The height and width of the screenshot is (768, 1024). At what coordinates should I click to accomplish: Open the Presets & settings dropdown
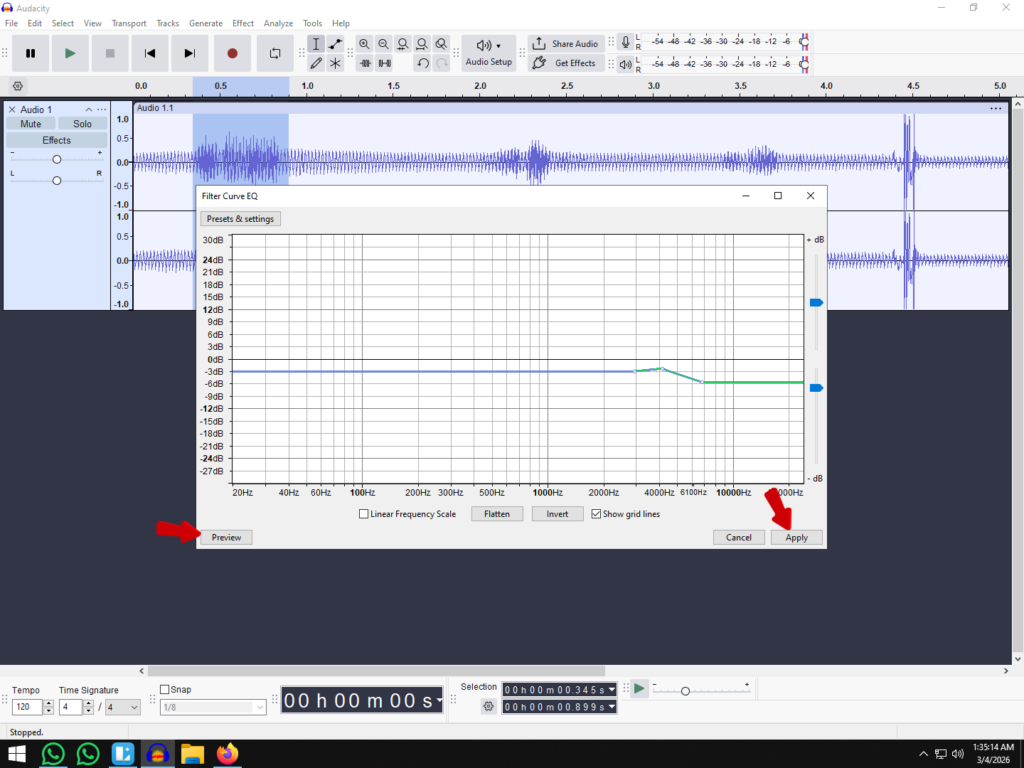point(240,219)
